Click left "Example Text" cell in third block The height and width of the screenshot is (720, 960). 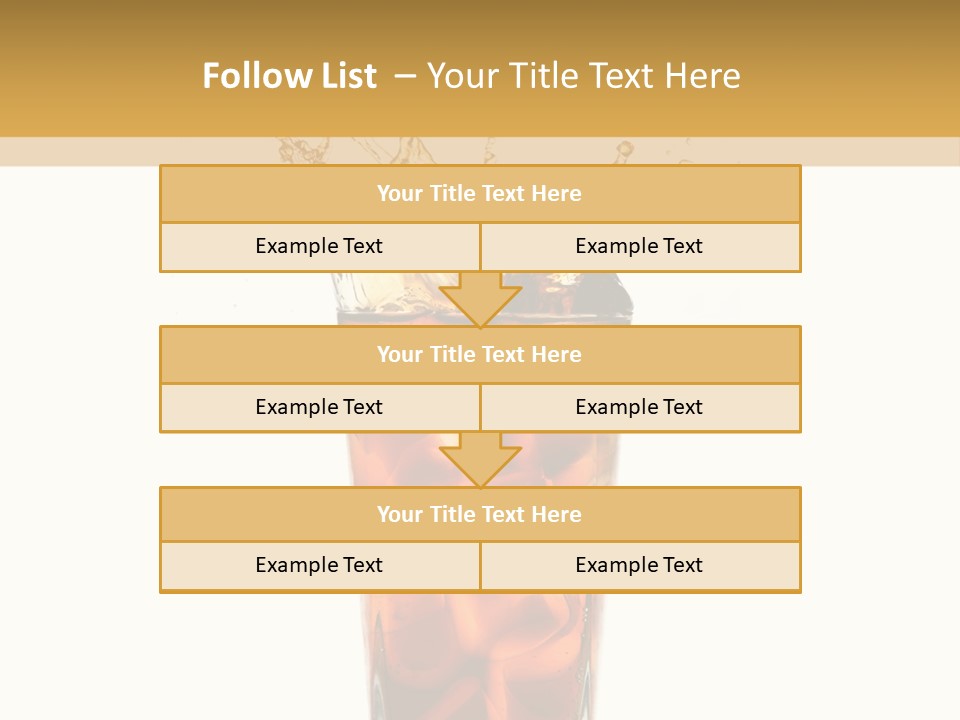(319, 566)
